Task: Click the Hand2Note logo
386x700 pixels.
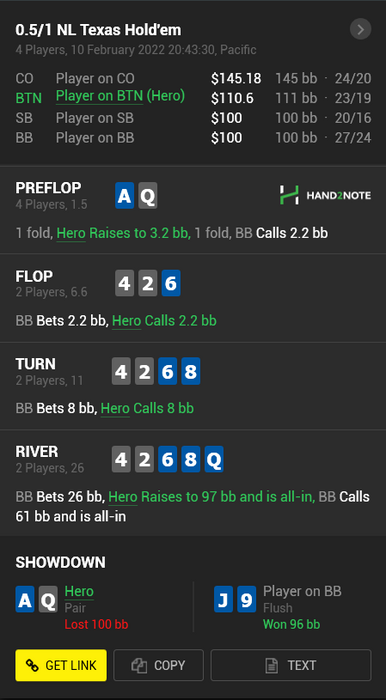Action: (325, 196)
